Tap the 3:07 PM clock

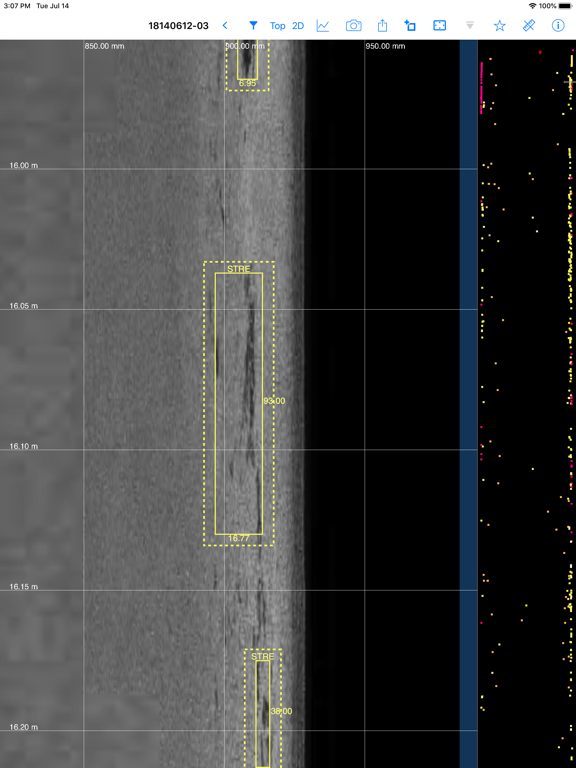coord(17,6)
